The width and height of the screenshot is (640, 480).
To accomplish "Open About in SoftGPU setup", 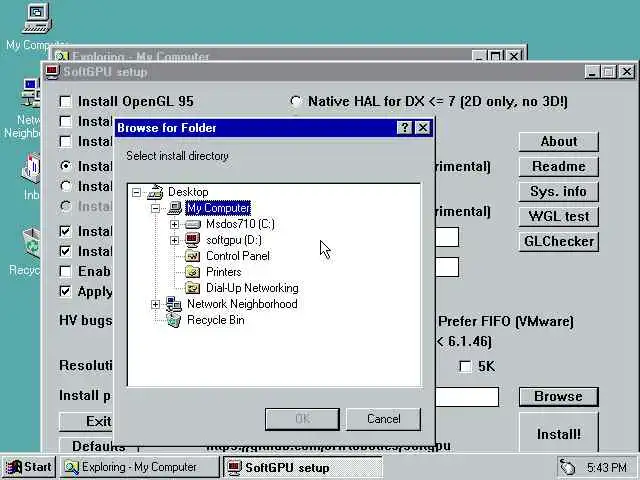I will pos(558,142).
